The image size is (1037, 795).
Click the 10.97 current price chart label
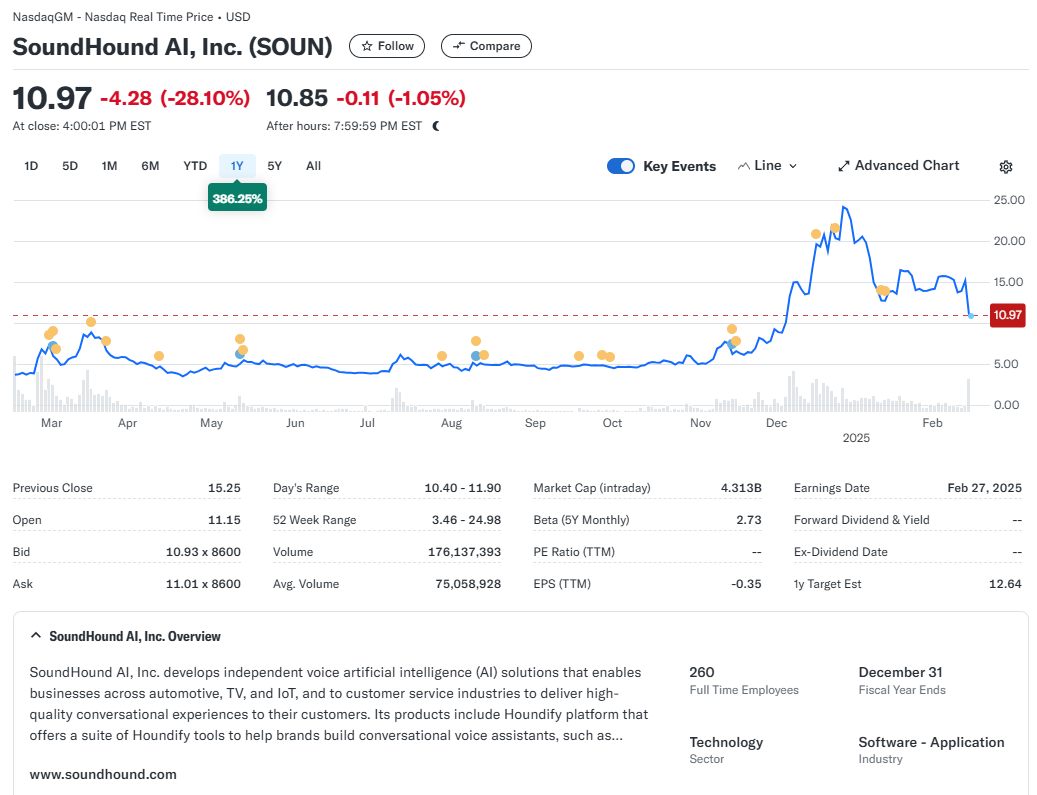click(1007, 315)
